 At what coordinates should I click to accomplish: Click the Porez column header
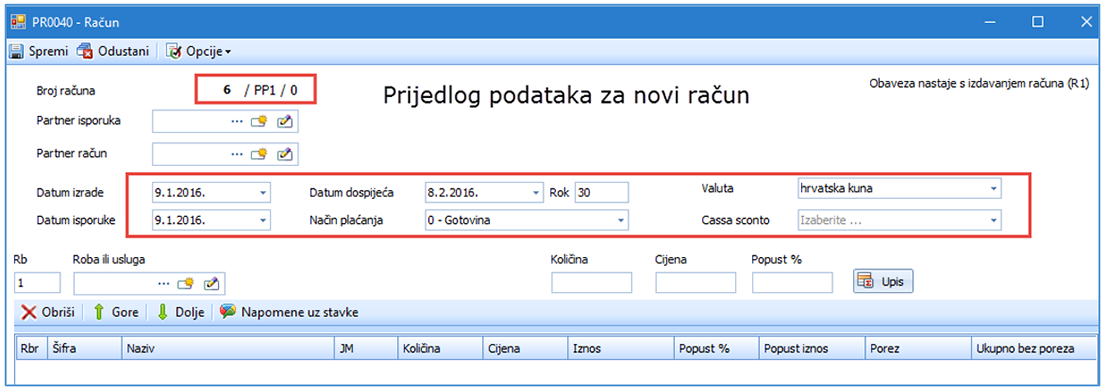tap(918, 348)
